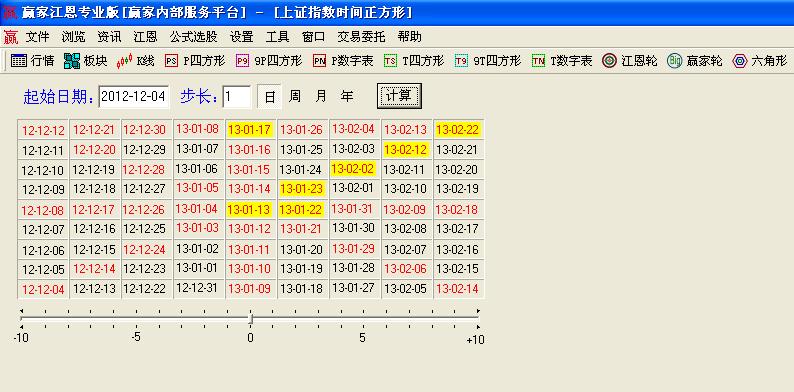This screenshot has height=392, width=794.
Task: Open the 六角形 hexagon tool icon
Action: 740,61
